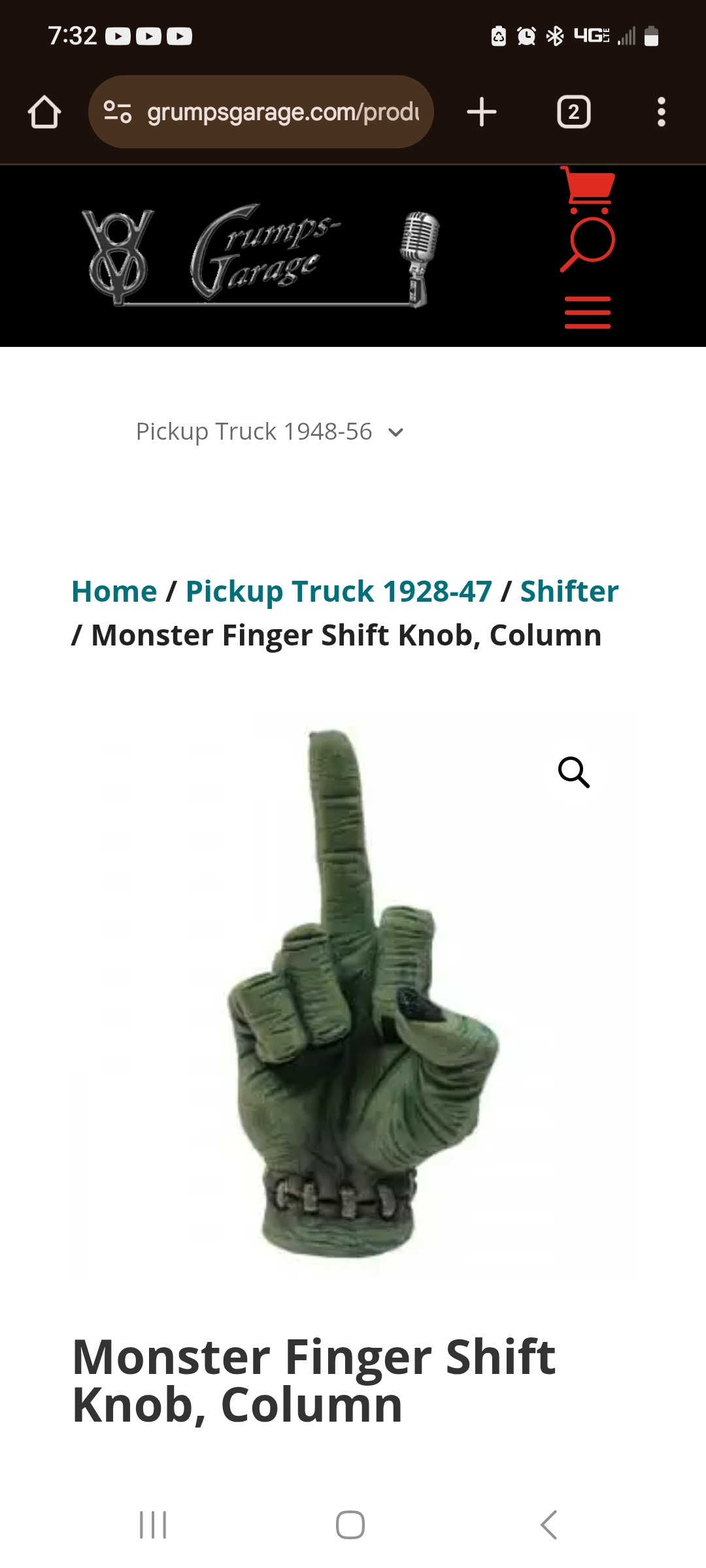Open the browser three-dot menu

pos(661,112)
